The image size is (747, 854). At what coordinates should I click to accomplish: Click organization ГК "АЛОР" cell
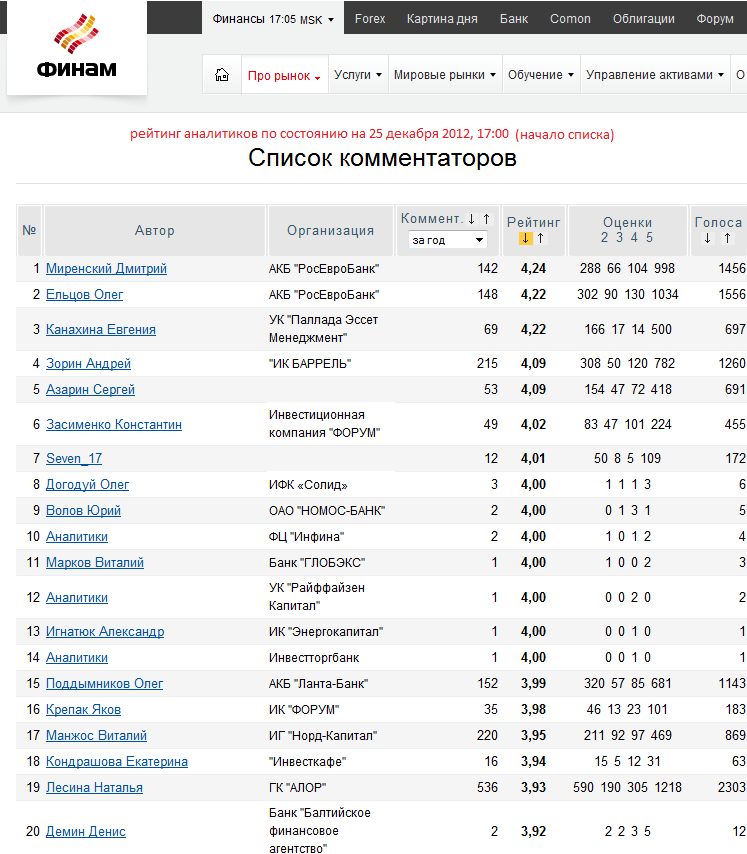tap(297, 788)
